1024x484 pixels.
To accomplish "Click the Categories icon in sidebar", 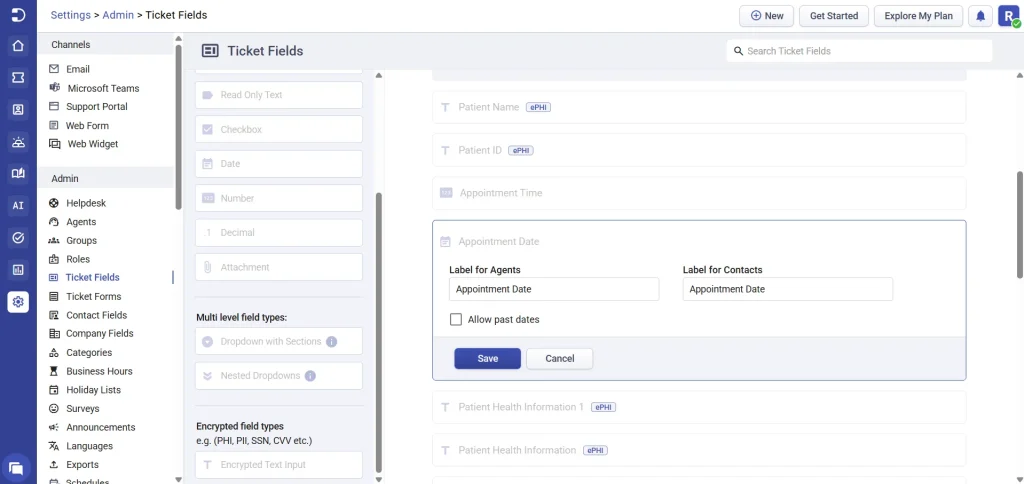I will pyautogui.click(x=54, y=353).
